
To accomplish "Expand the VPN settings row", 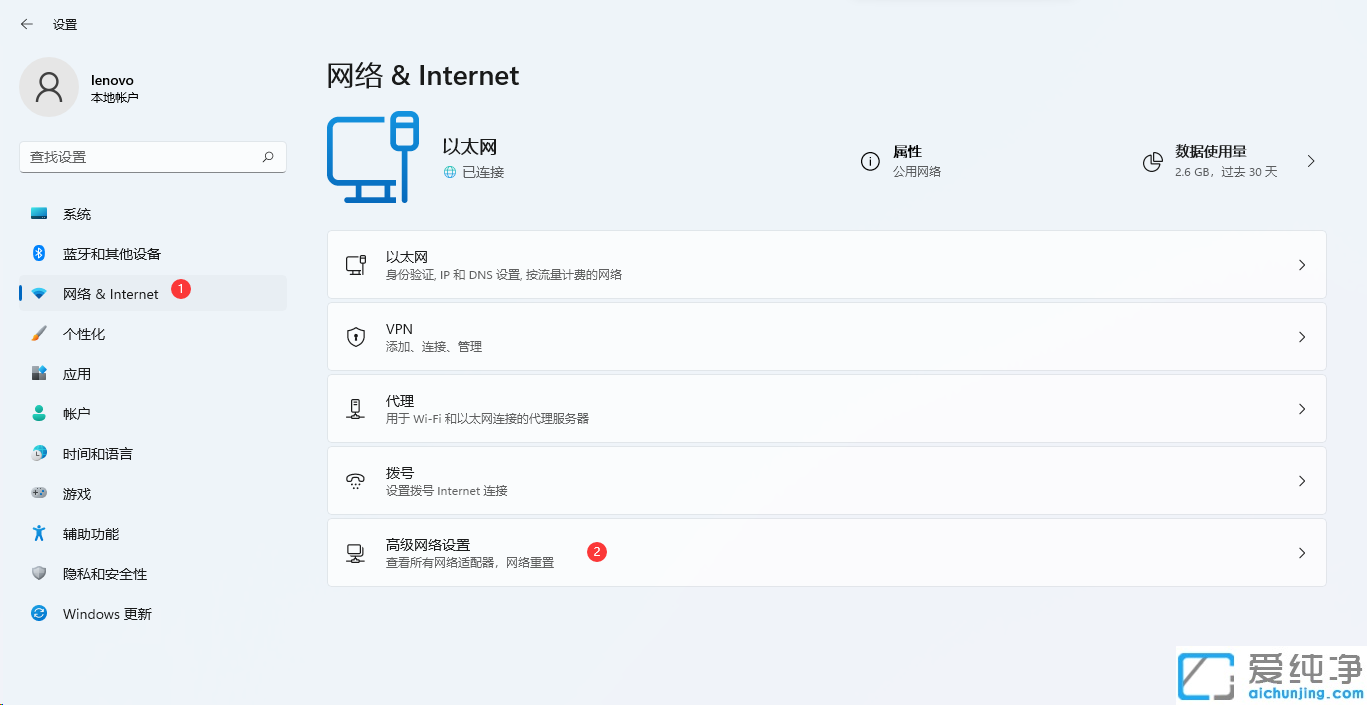I will [826, 336].
